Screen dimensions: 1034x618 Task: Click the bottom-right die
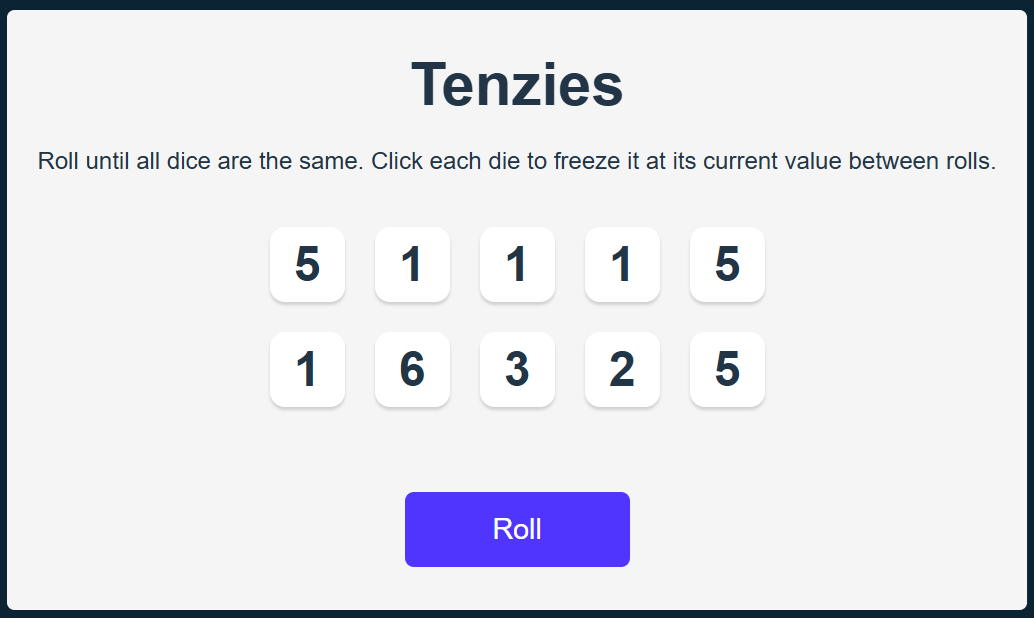tap(727, 369)
